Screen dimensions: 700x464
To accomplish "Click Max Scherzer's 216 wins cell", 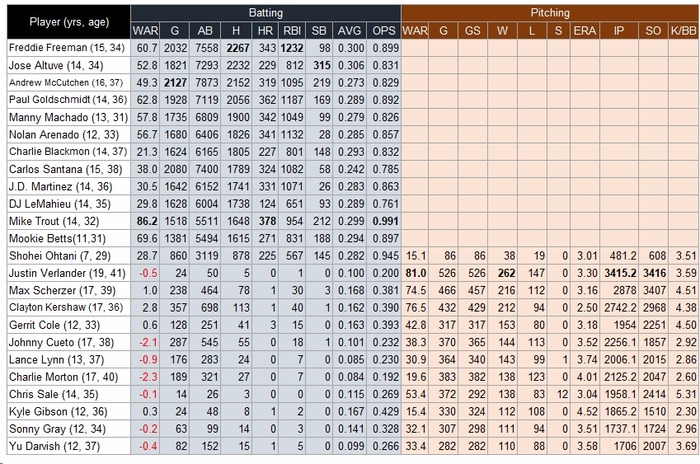I will (502, 290).
